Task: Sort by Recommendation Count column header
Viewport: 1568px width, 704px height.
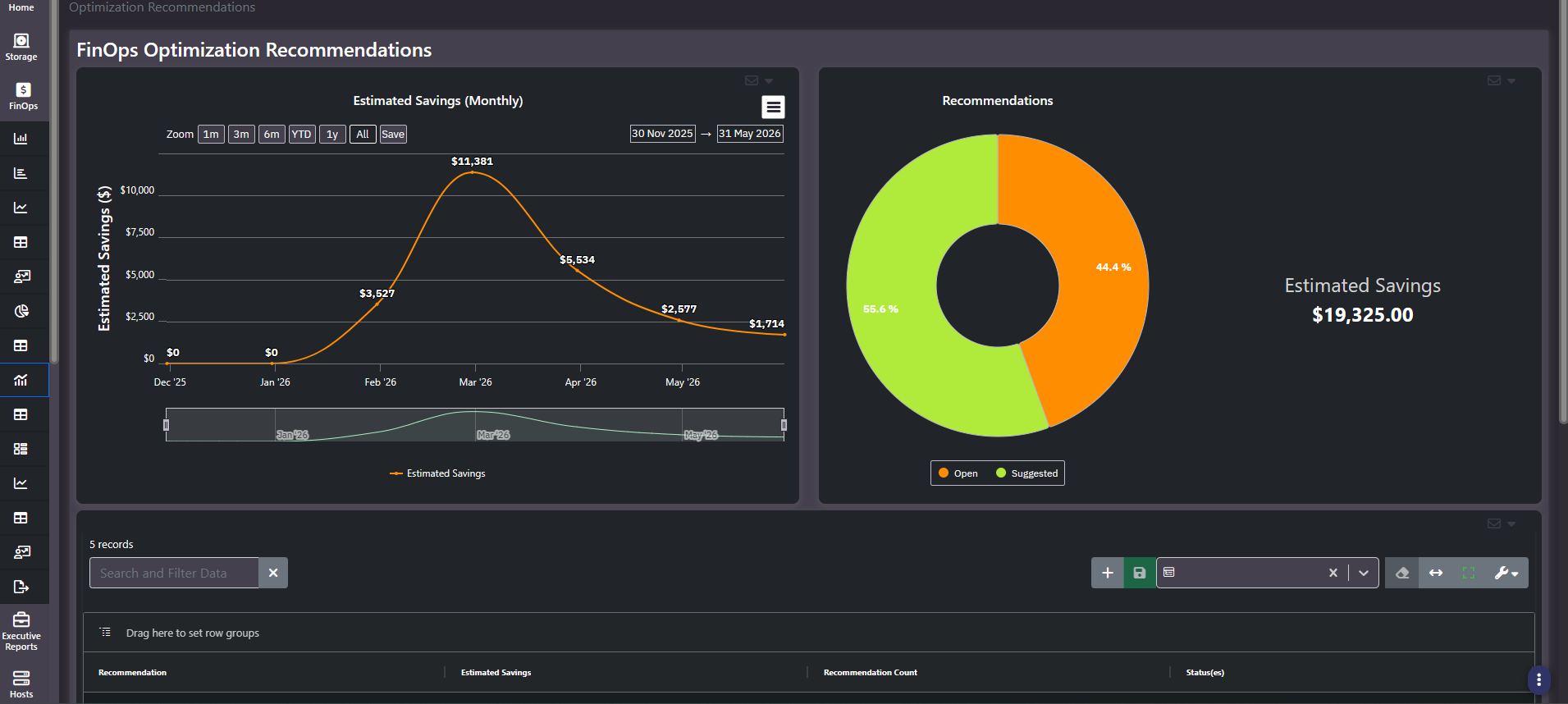Action: click(870, 673)
